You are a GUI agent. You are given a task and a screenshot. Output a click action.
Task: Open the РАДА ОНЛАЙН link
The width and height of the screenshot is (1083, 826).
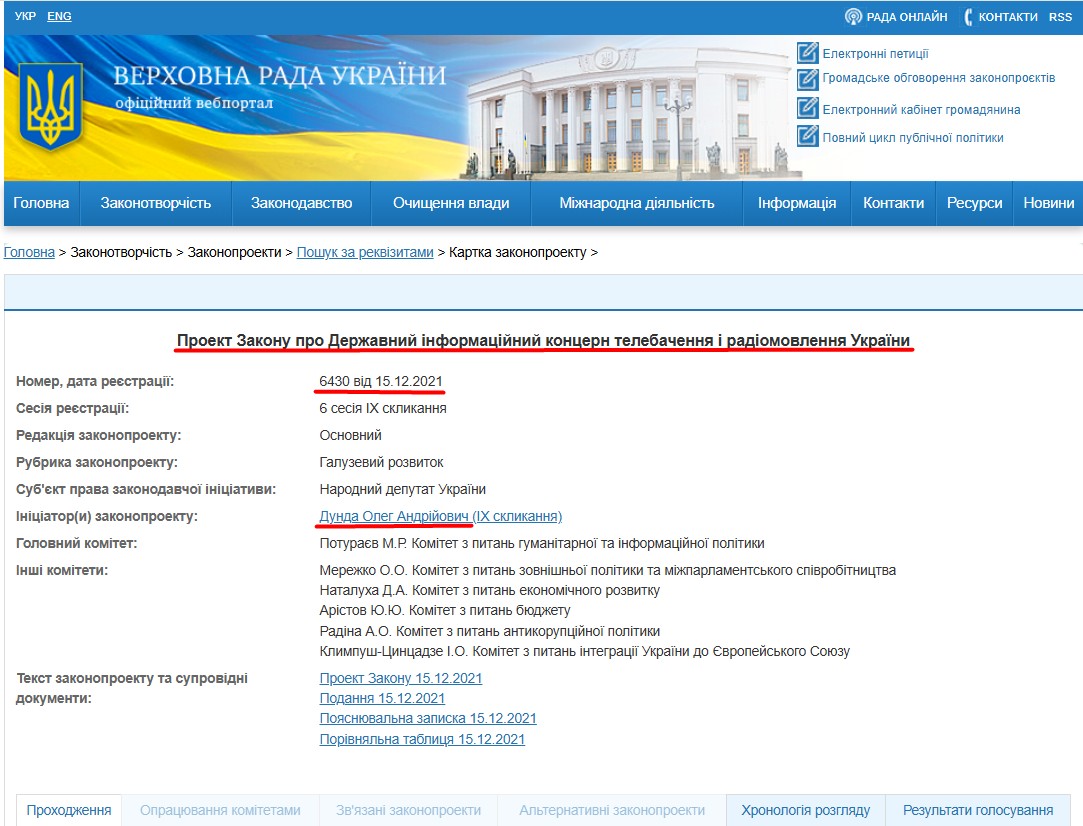(x=907, y=17)
